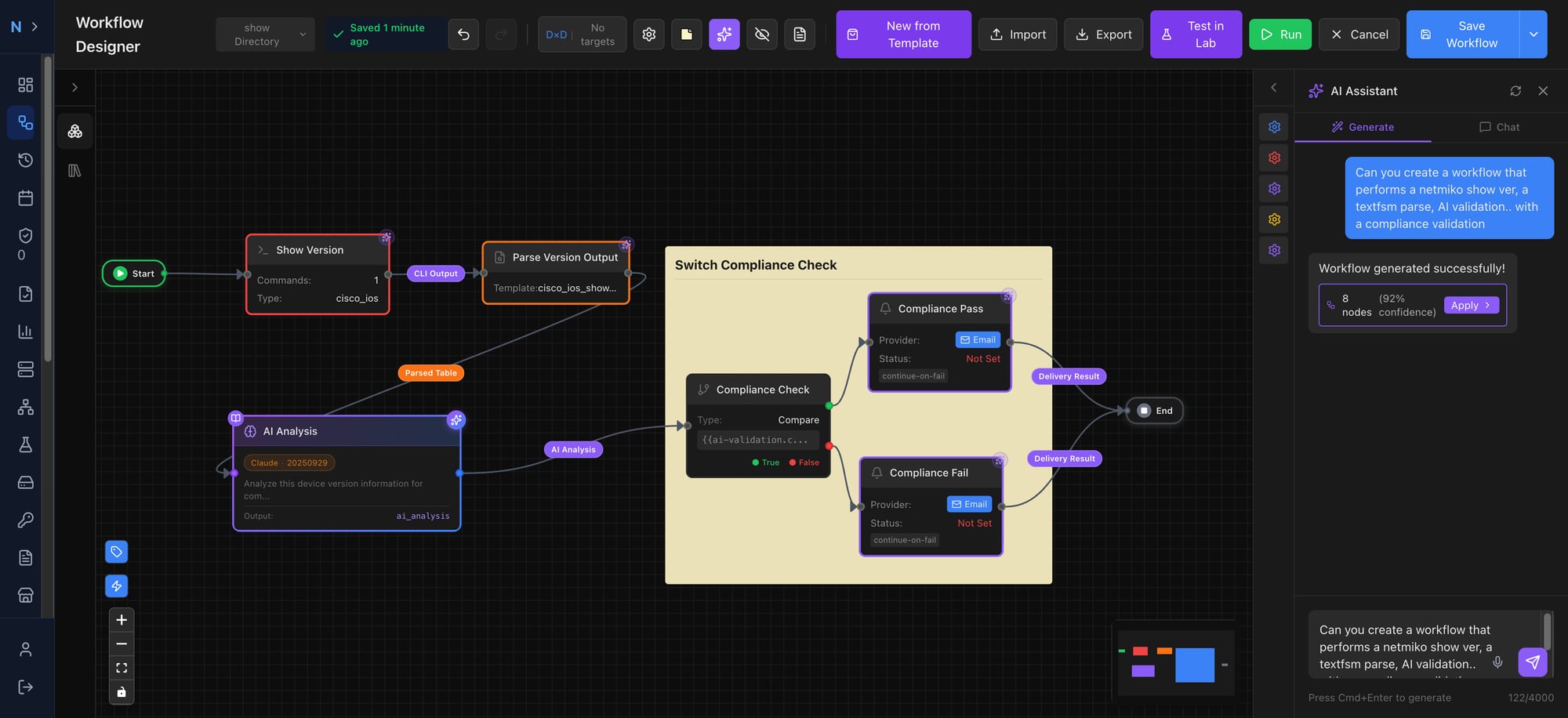Toggle the purple AI sparkle toolbar button

(x=724, y=34)
